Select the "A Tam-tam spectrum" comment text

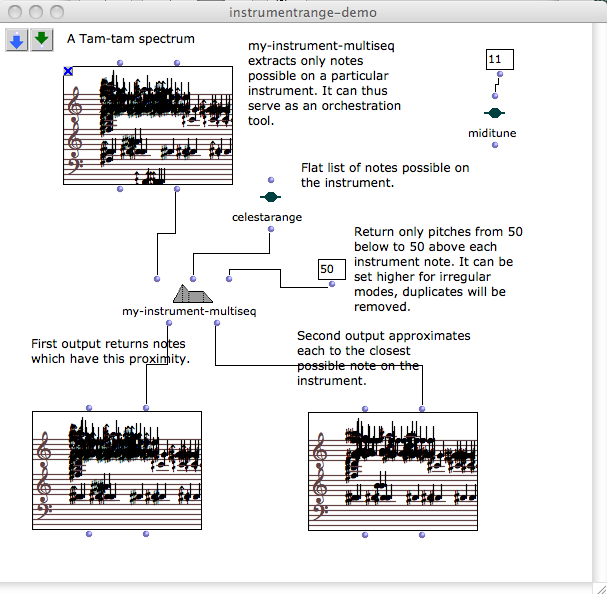pos(130,39)
